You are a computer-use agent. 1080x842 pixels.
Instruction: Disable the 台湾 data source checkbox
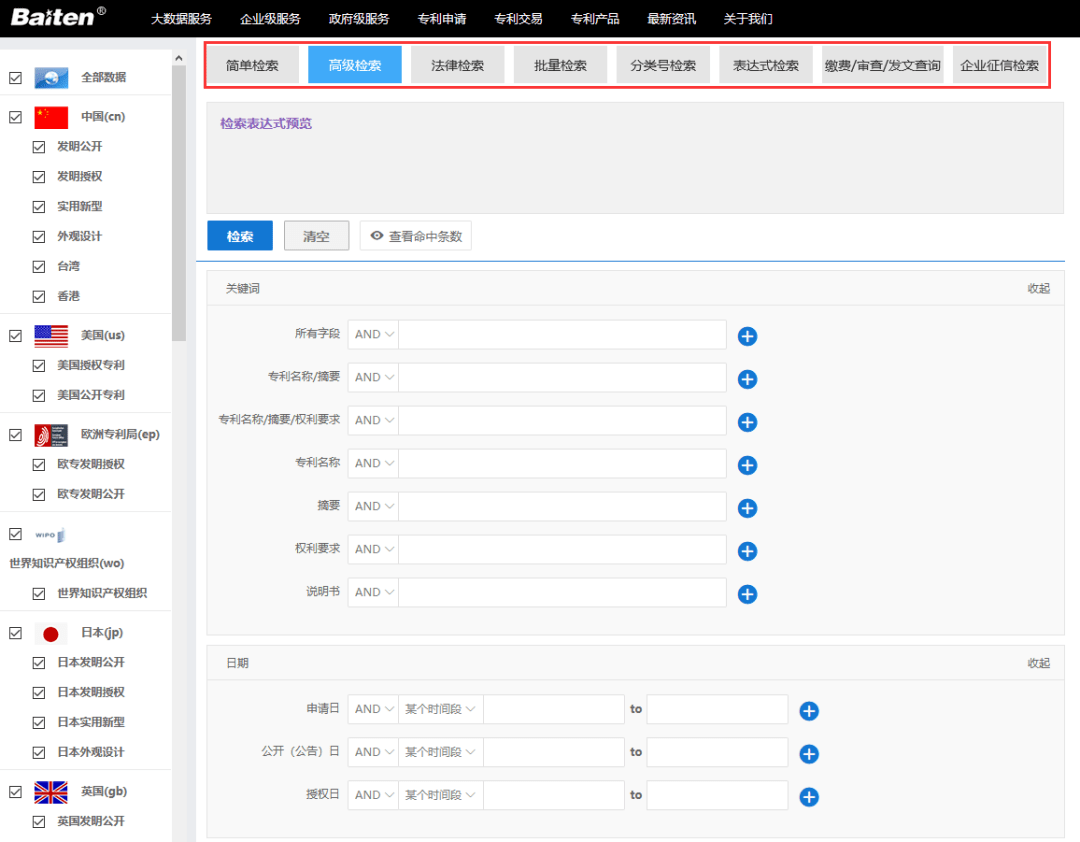click(38, 266)
